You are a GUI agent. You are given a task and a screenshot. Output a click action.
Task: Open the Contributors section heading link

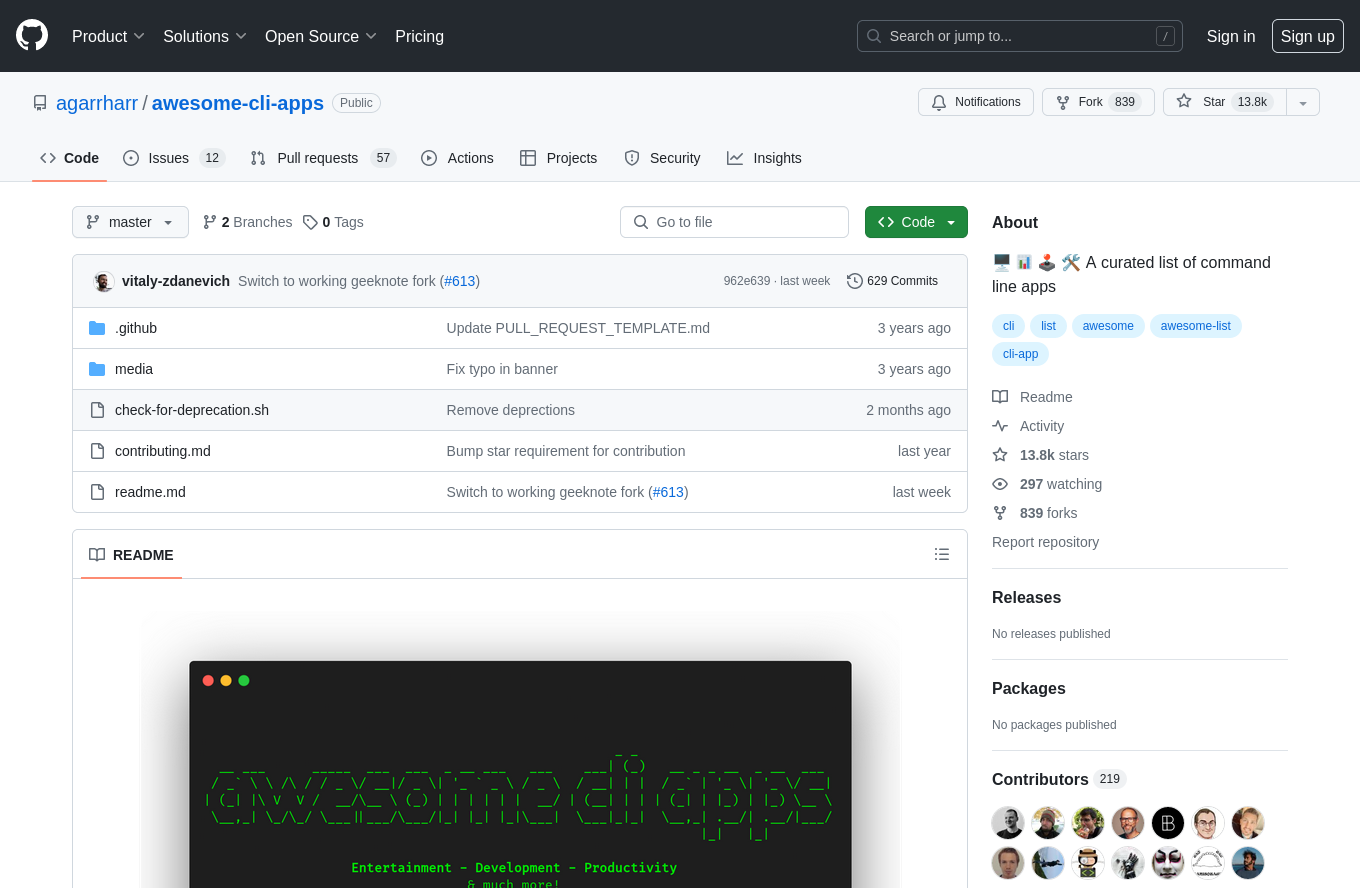click(x=1059, y=779)
